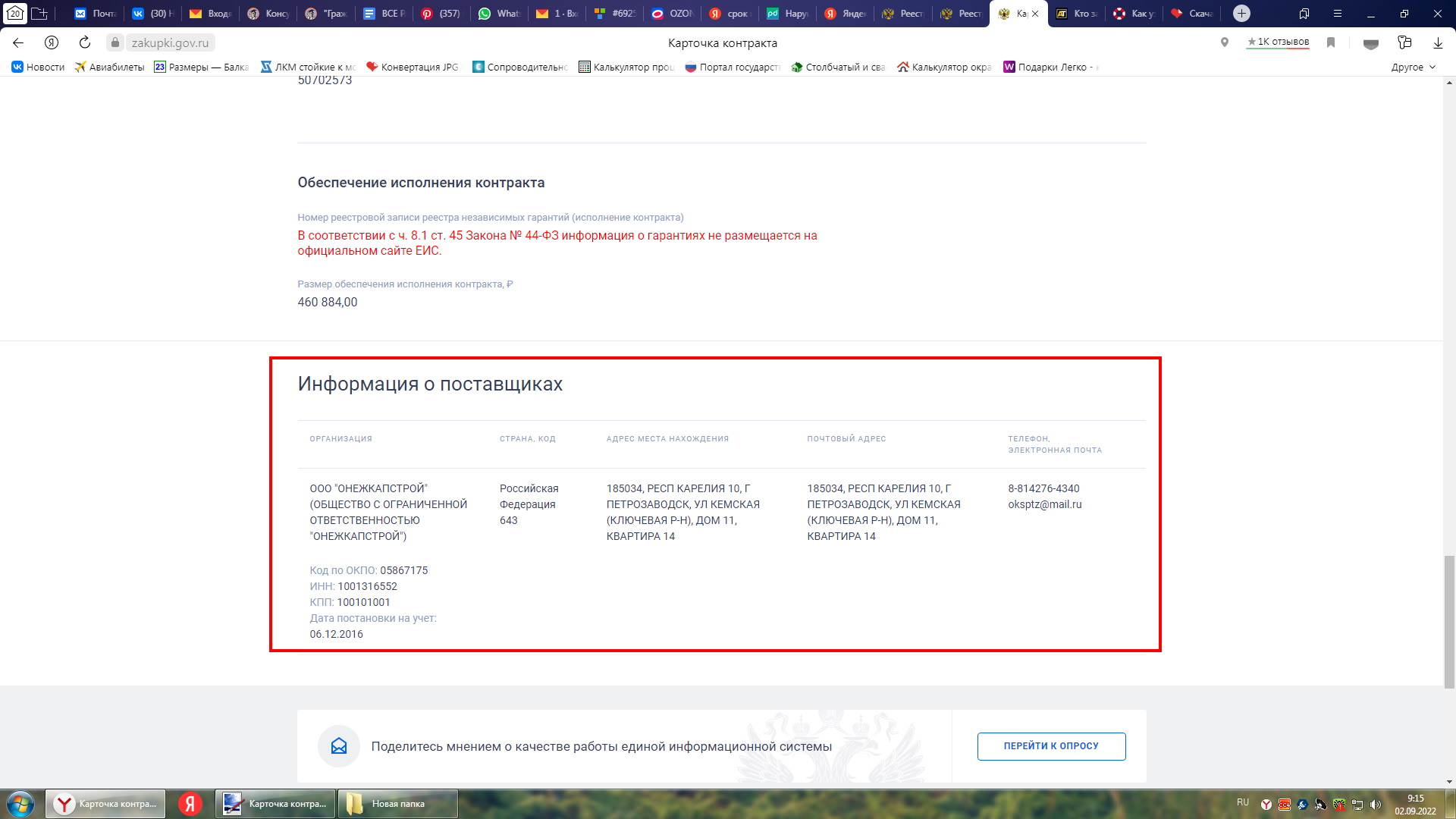Switch to the VK (30) tab
This screenshot has width=1456, height=819.
[152, 14]
